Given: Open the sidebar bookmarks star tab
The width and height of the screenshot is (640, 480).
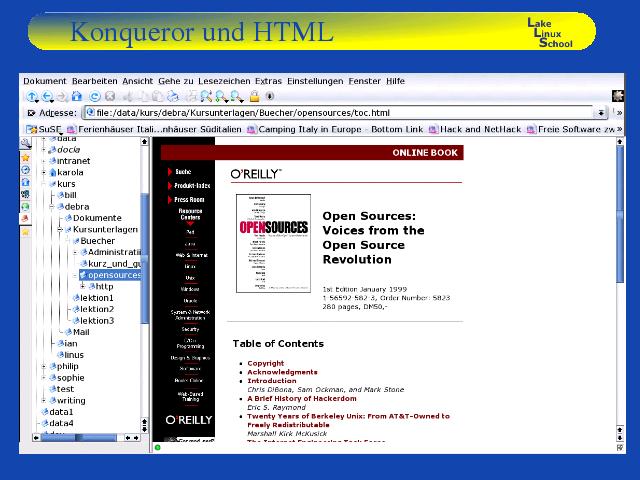Looking at the screenshot, I should 25,158.
